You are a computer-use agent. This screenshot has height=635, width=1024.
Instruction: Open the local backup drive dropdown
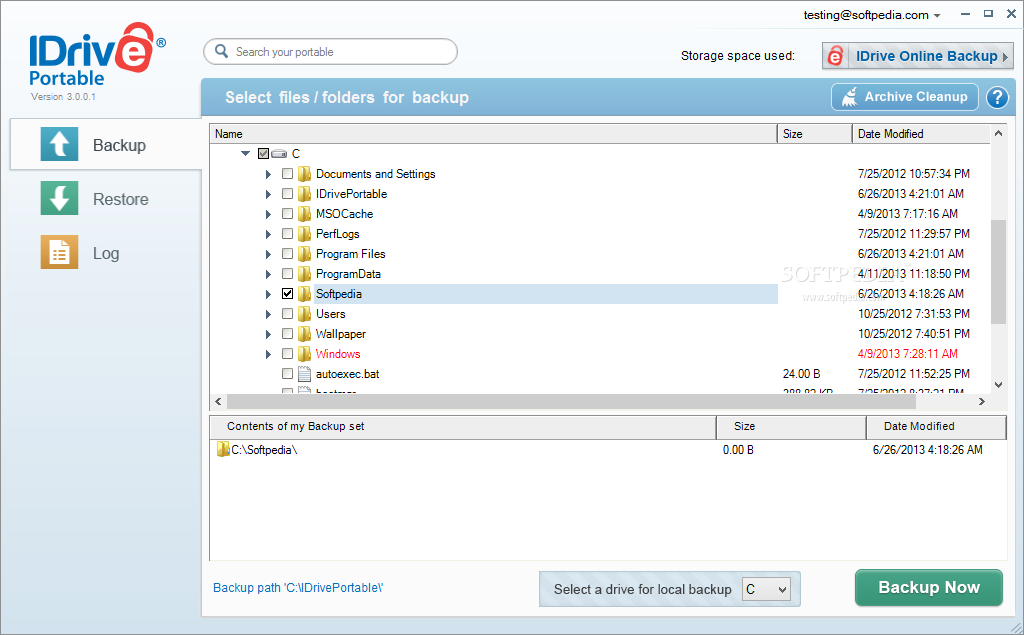tap(767, 589)
